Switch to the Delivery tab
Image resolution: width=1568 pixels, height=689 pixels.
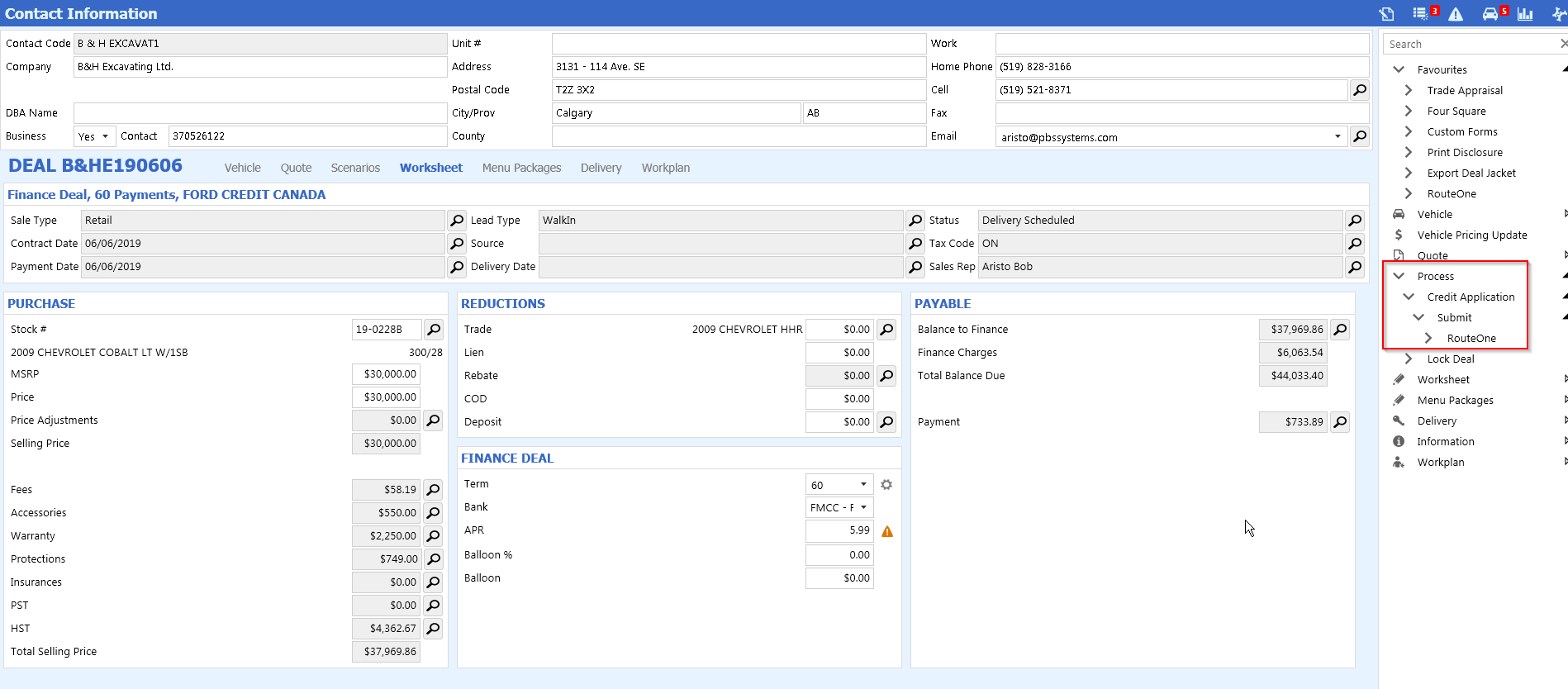coord(601,168)
